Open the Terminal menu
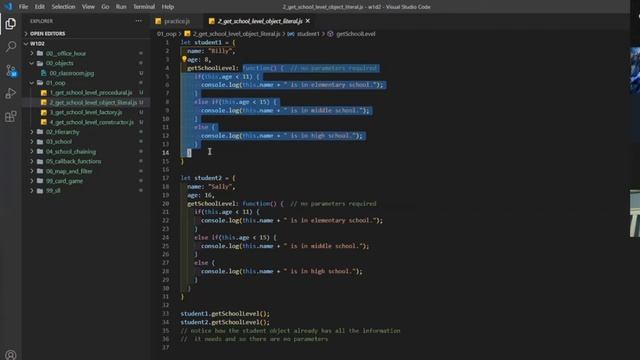This screenshot has width=640, height=360. (x=144, y=7)
